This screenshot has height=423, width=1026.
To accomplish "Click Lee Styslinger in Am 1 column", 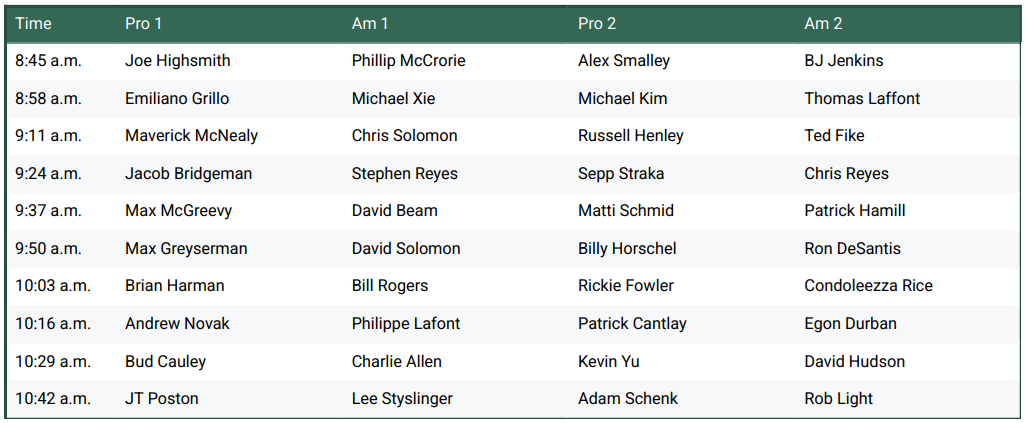I will coord(402,399).
